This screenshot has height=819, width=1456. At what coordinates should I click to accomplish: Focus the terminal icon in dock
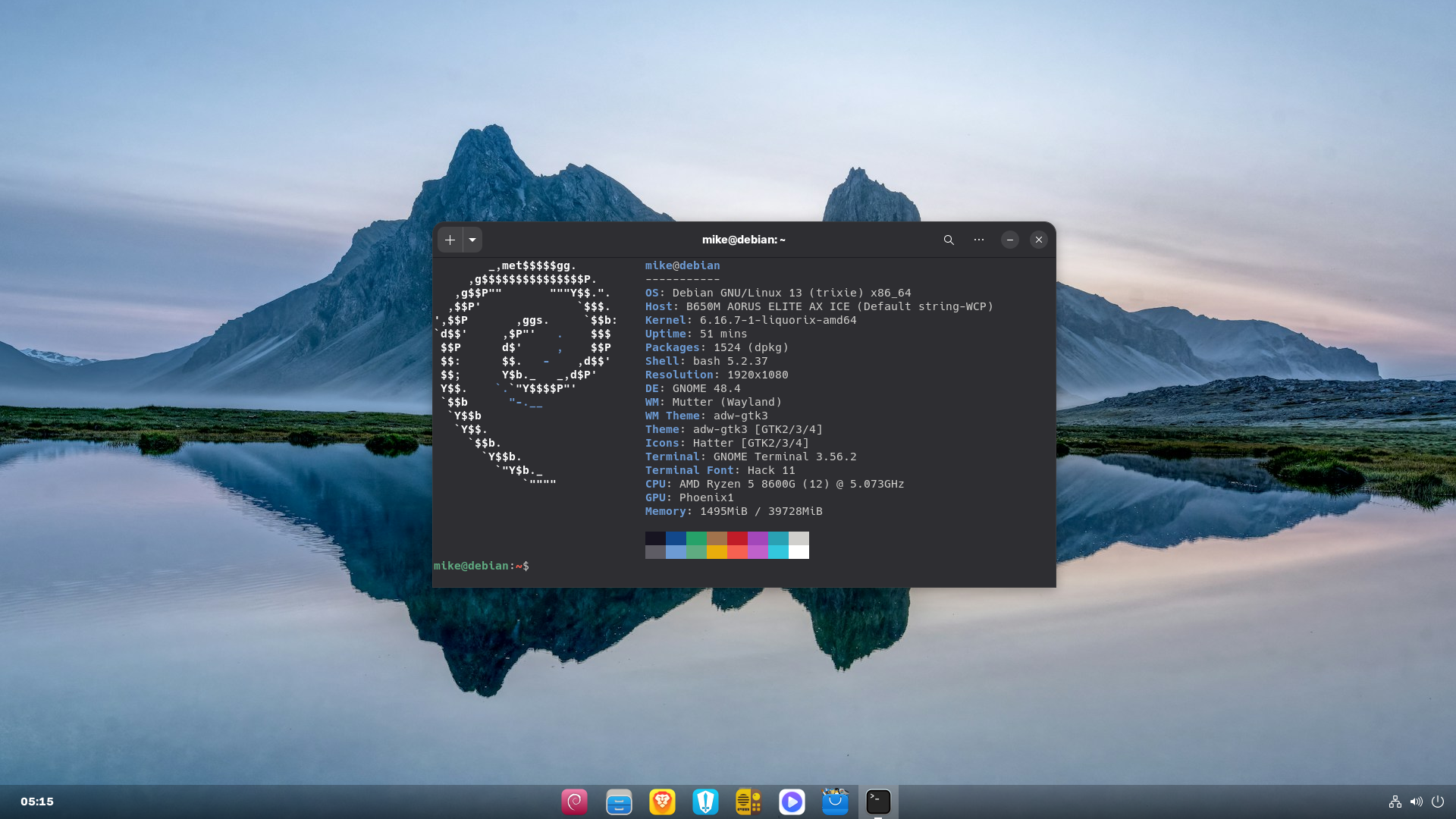(x=878, y=802)
